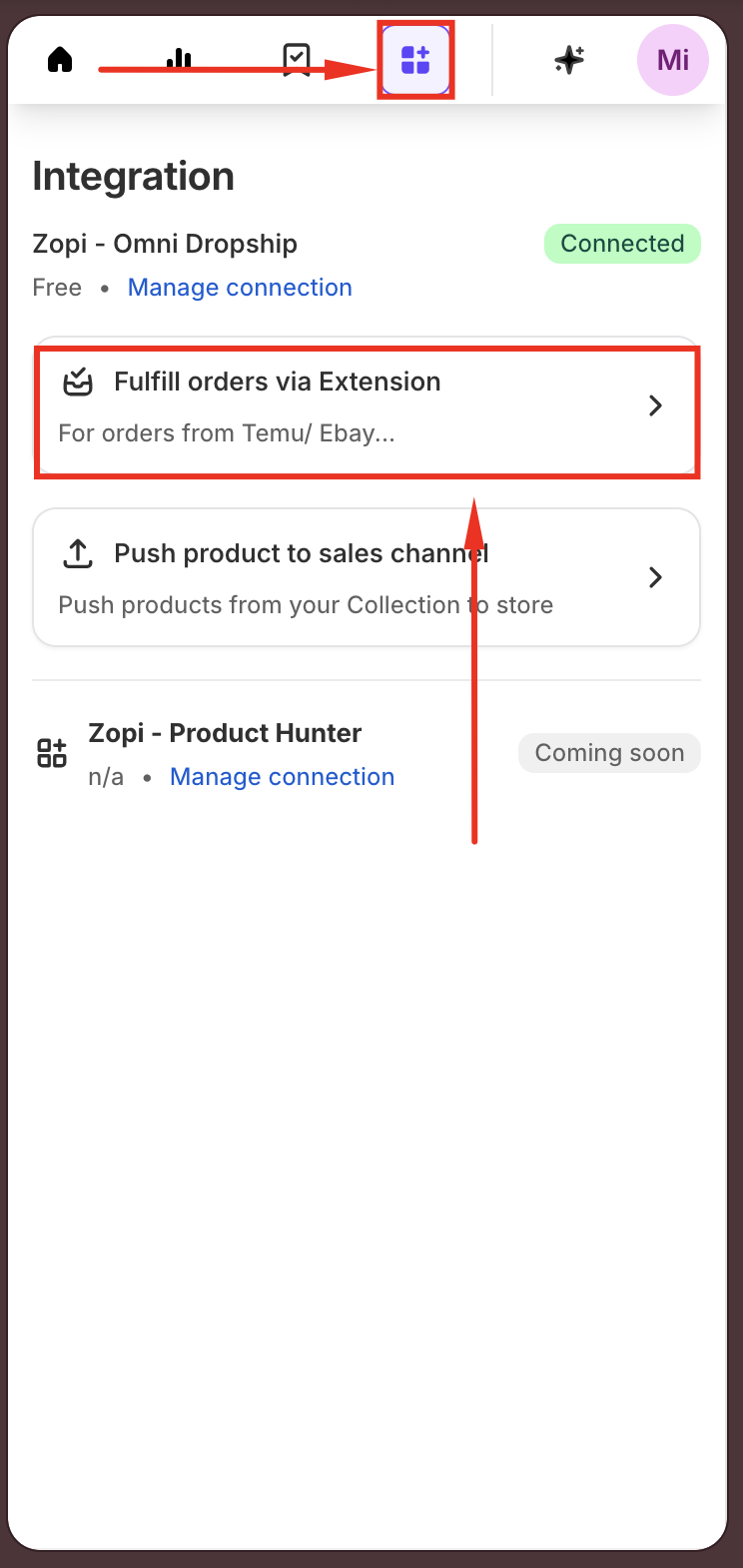Expand the Push product to sales channel chevron
Image resolution: width=743 pixels, height=1568 pixels.
(x=655, y=577)
